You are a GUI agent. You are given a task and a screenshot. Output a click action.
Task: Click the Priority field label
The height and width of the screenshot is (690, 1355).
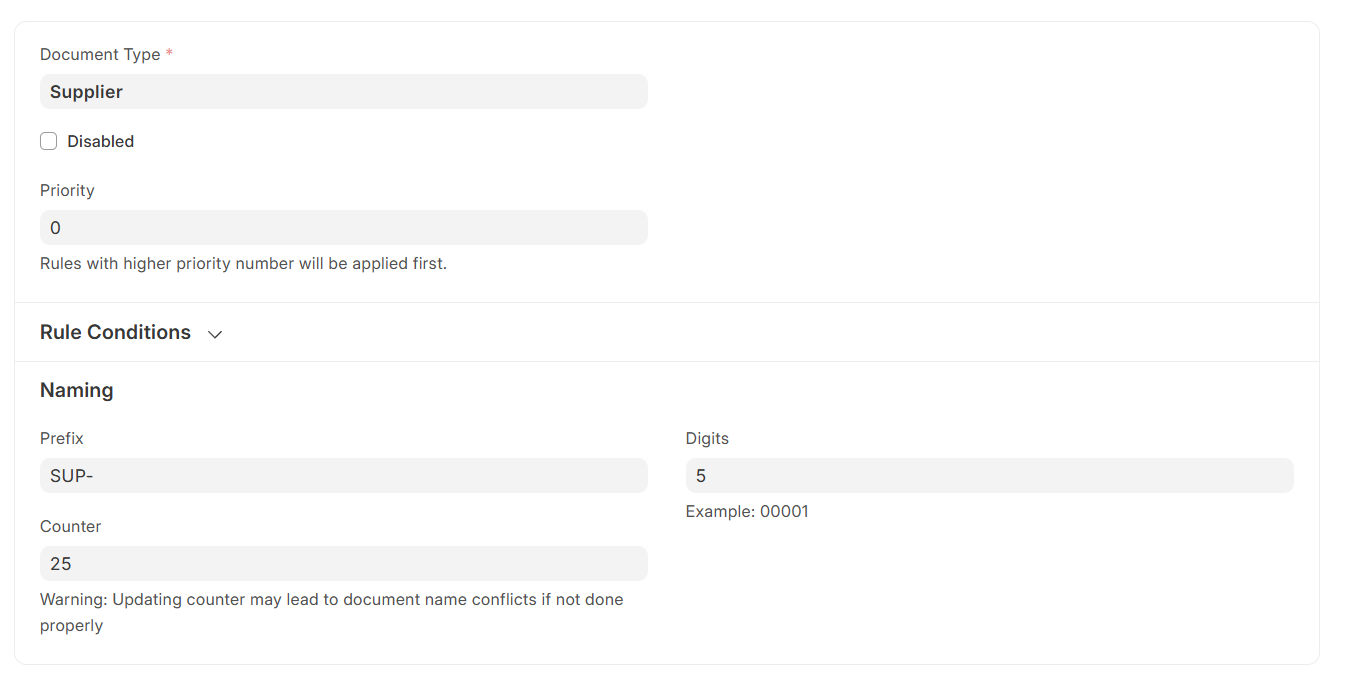click(x=67, y=190)
